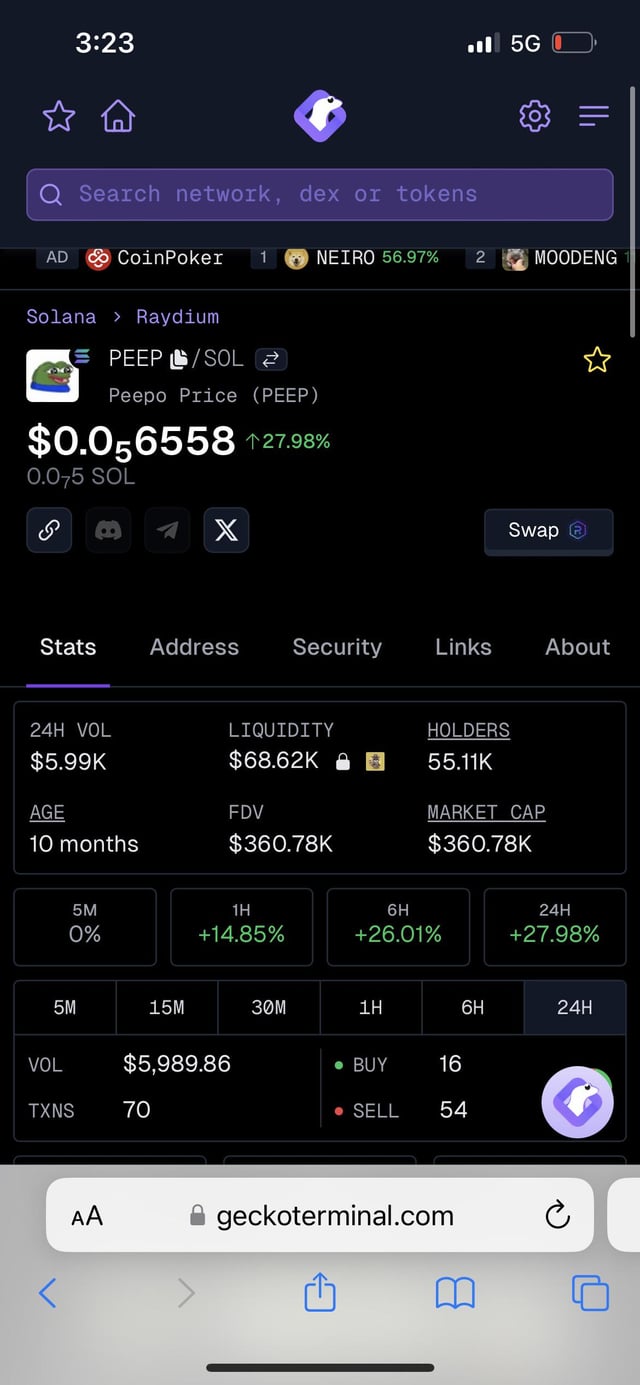Open settings gear icon
The width and height of the screenshot is (640, 1385).
pos(535,117)
